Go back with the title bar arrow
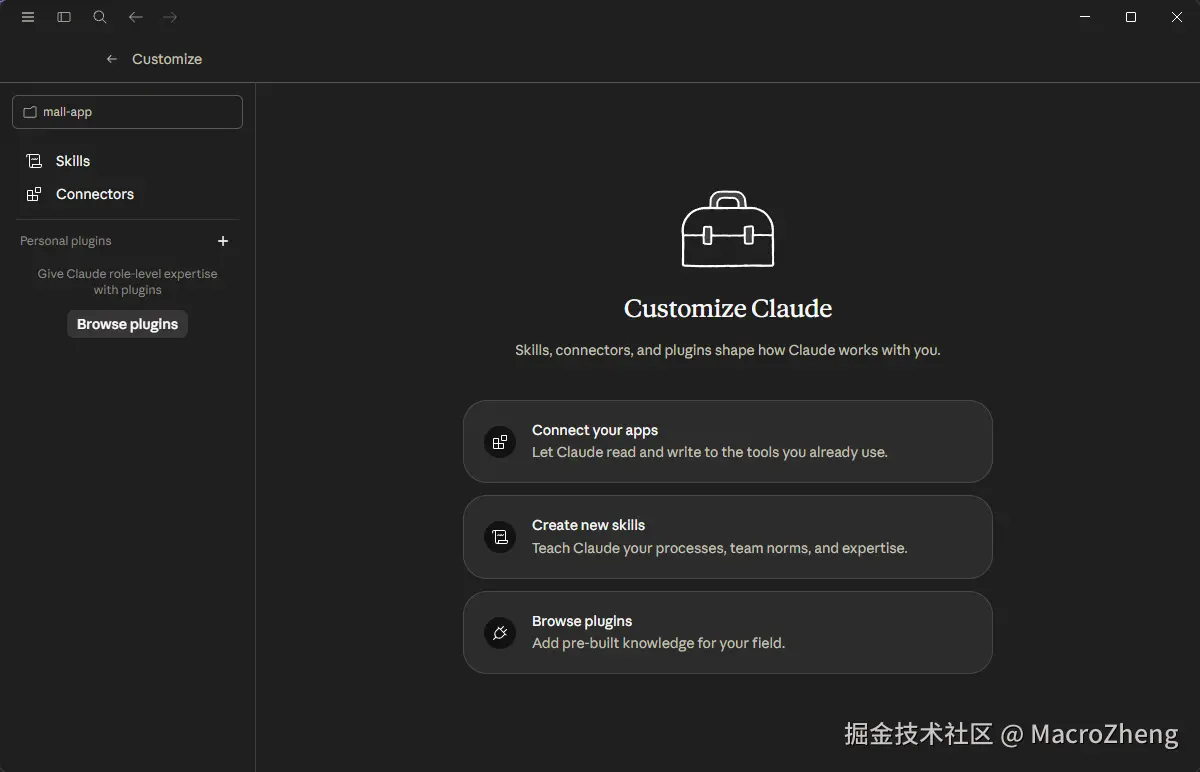This screenshot has height=772, width=1200. pos(136,17)
